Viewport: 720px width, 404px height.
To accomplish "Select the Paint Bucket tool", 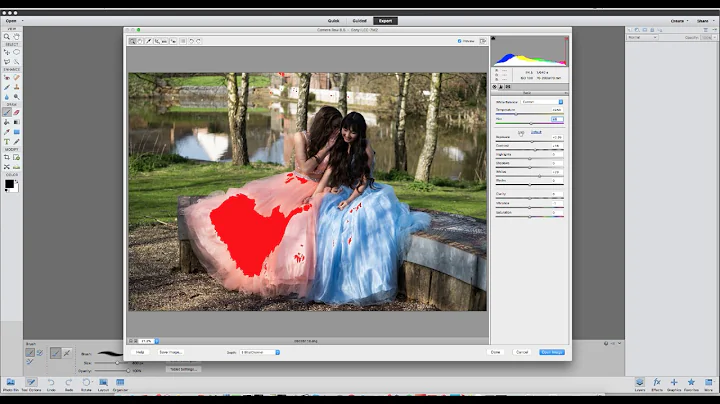I will pos(7,122).
